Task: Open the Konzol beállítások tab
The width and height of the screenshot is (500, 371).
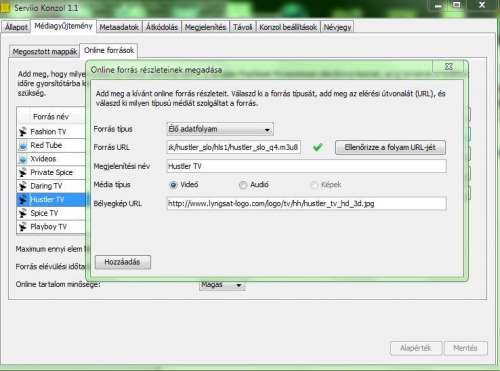Action: click(288, 27)
